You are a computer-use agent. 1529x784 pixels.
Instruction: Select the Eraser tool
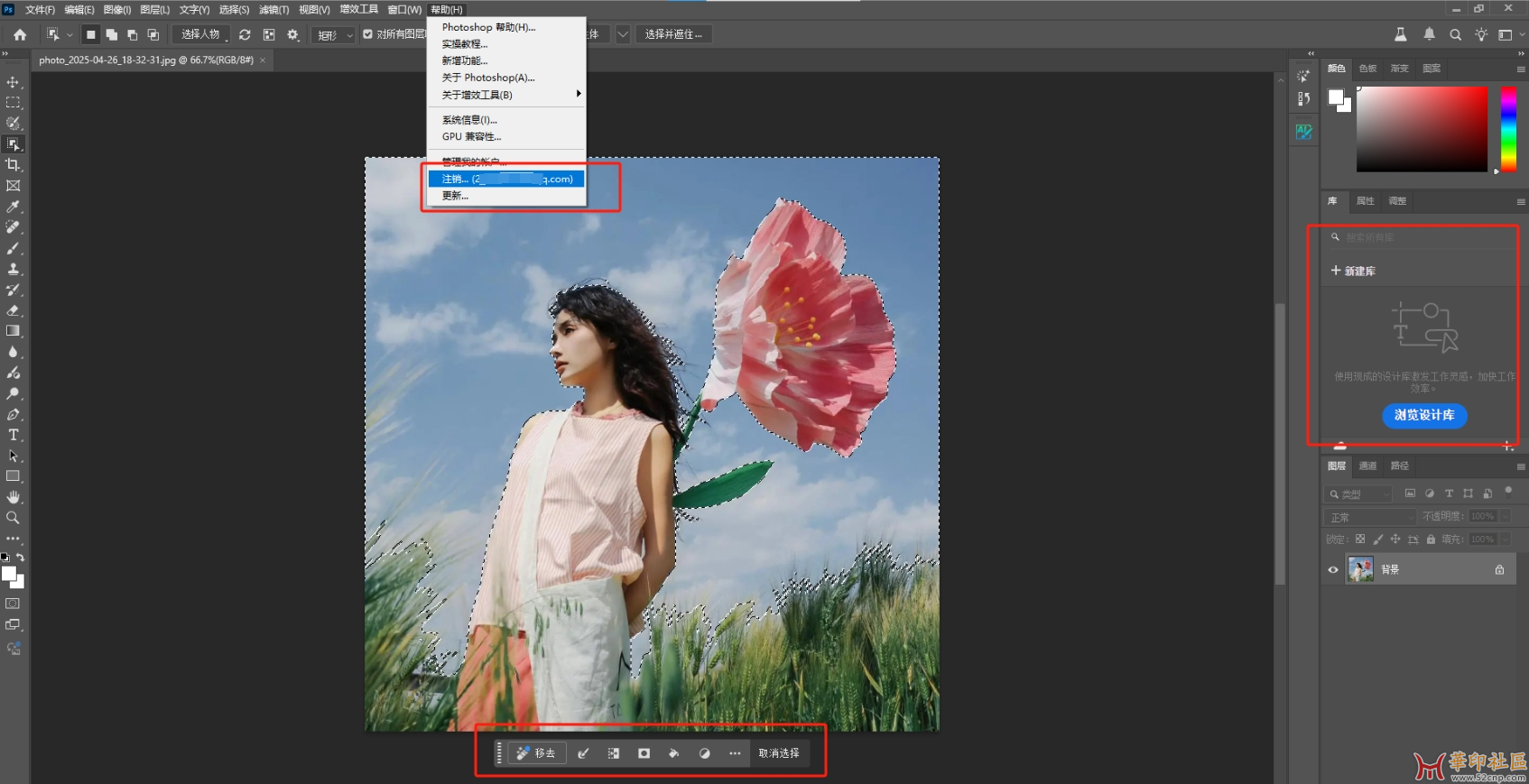coord(13,310)
